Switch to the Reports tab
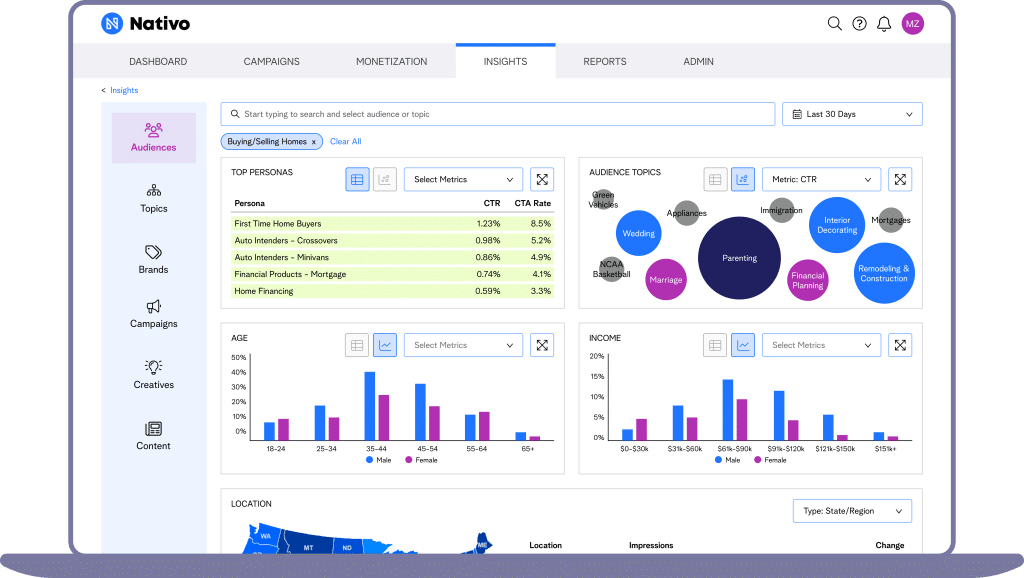Screen dimensions: 1024x578 pos(604,61)
